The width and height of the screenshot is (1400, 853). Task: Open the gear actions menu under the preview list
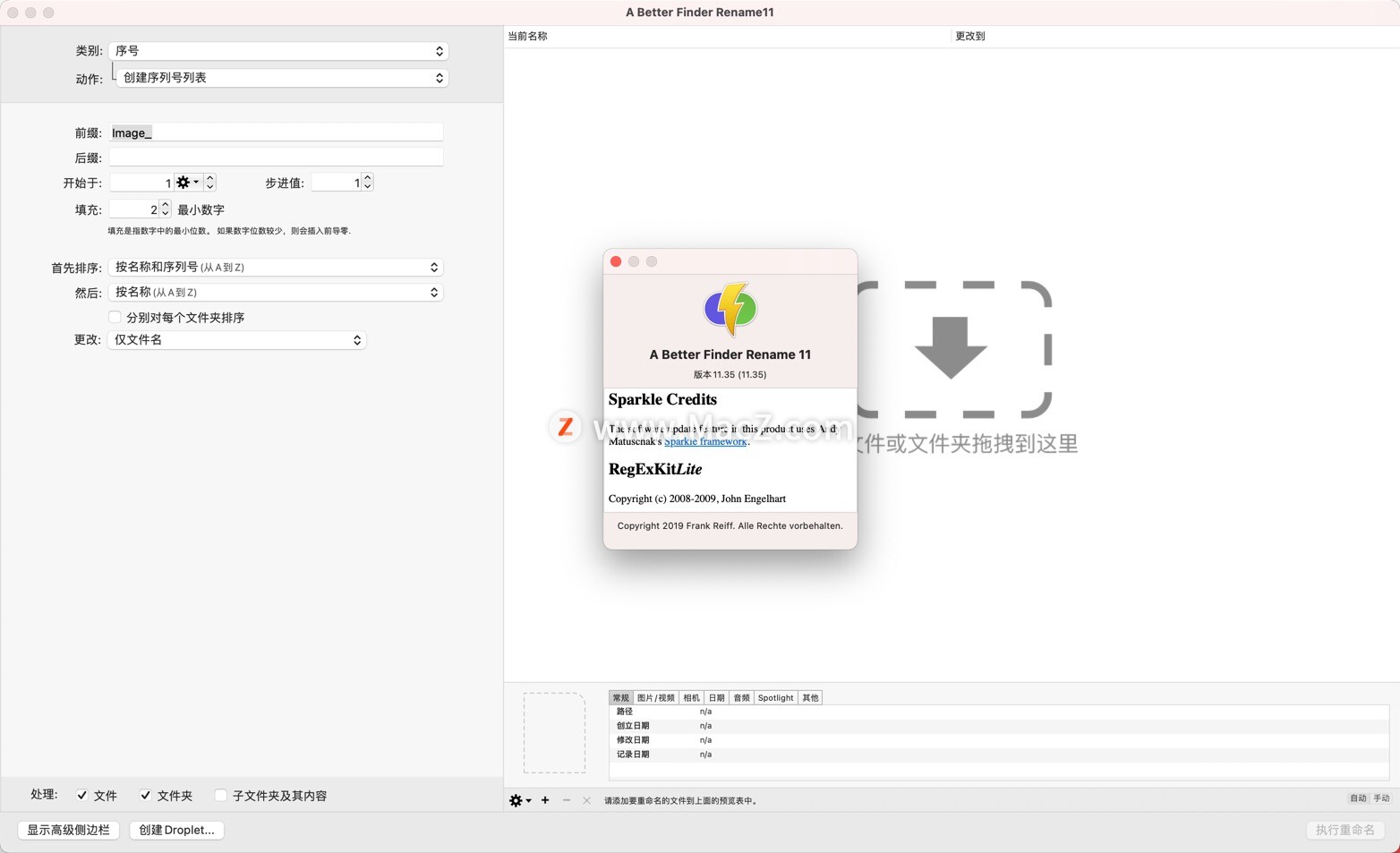tap(520, 800)
